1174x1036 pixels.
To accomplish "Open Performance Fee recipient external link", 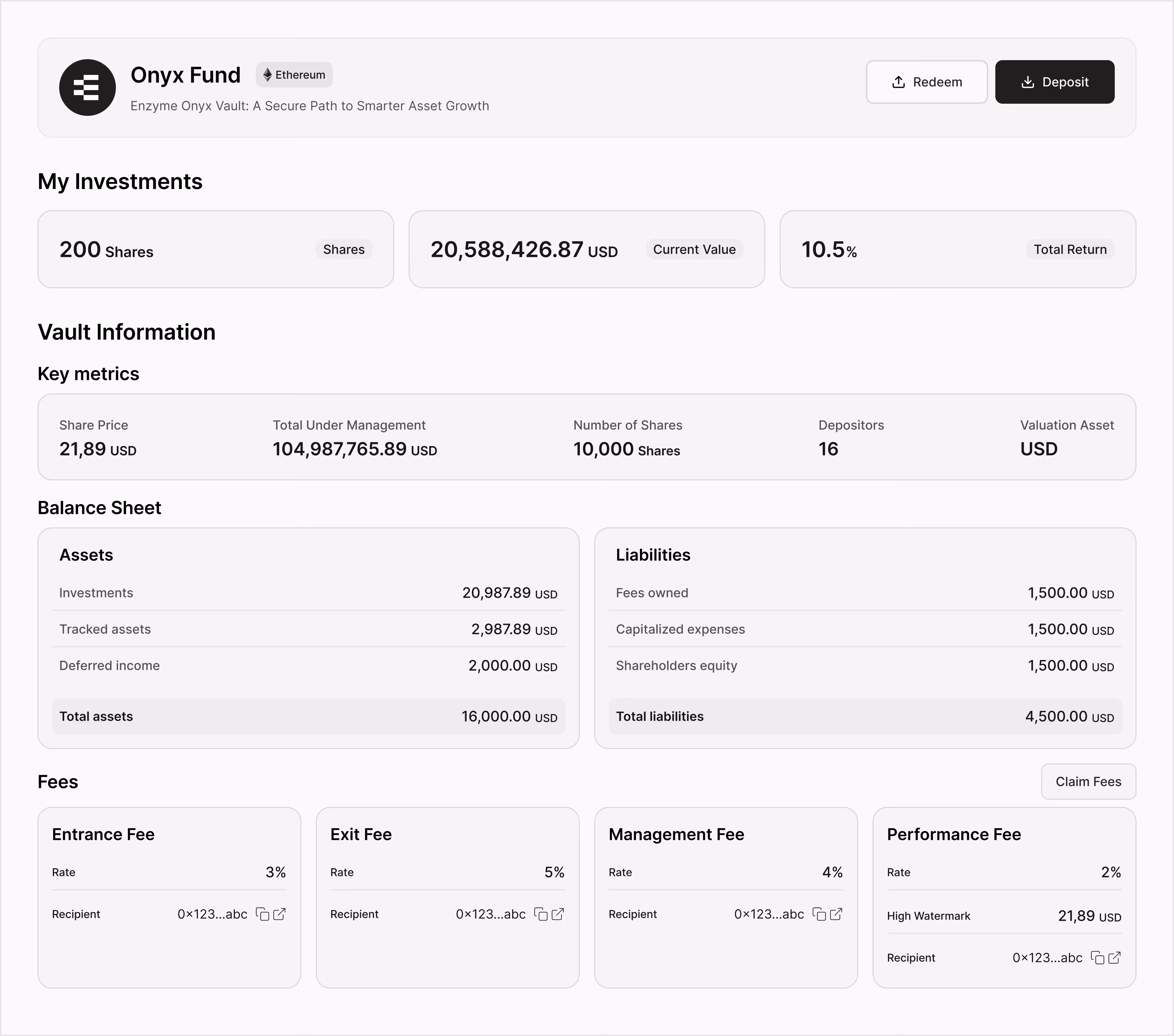I will click(1115, 958).
